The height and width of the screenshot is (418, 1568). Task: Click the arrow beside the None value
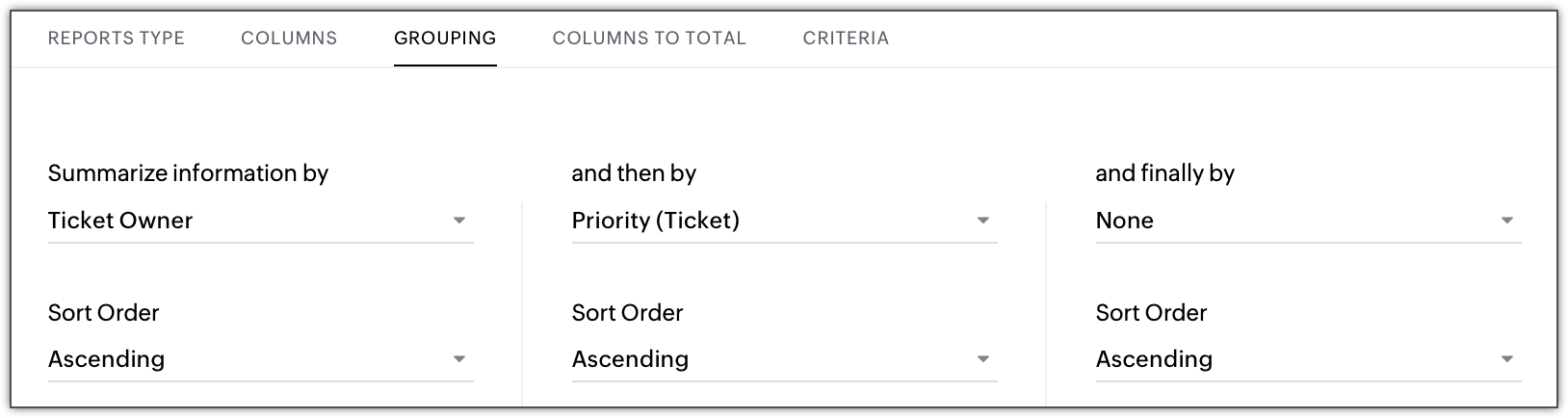pyautogui.click(x=1507, y=221)
